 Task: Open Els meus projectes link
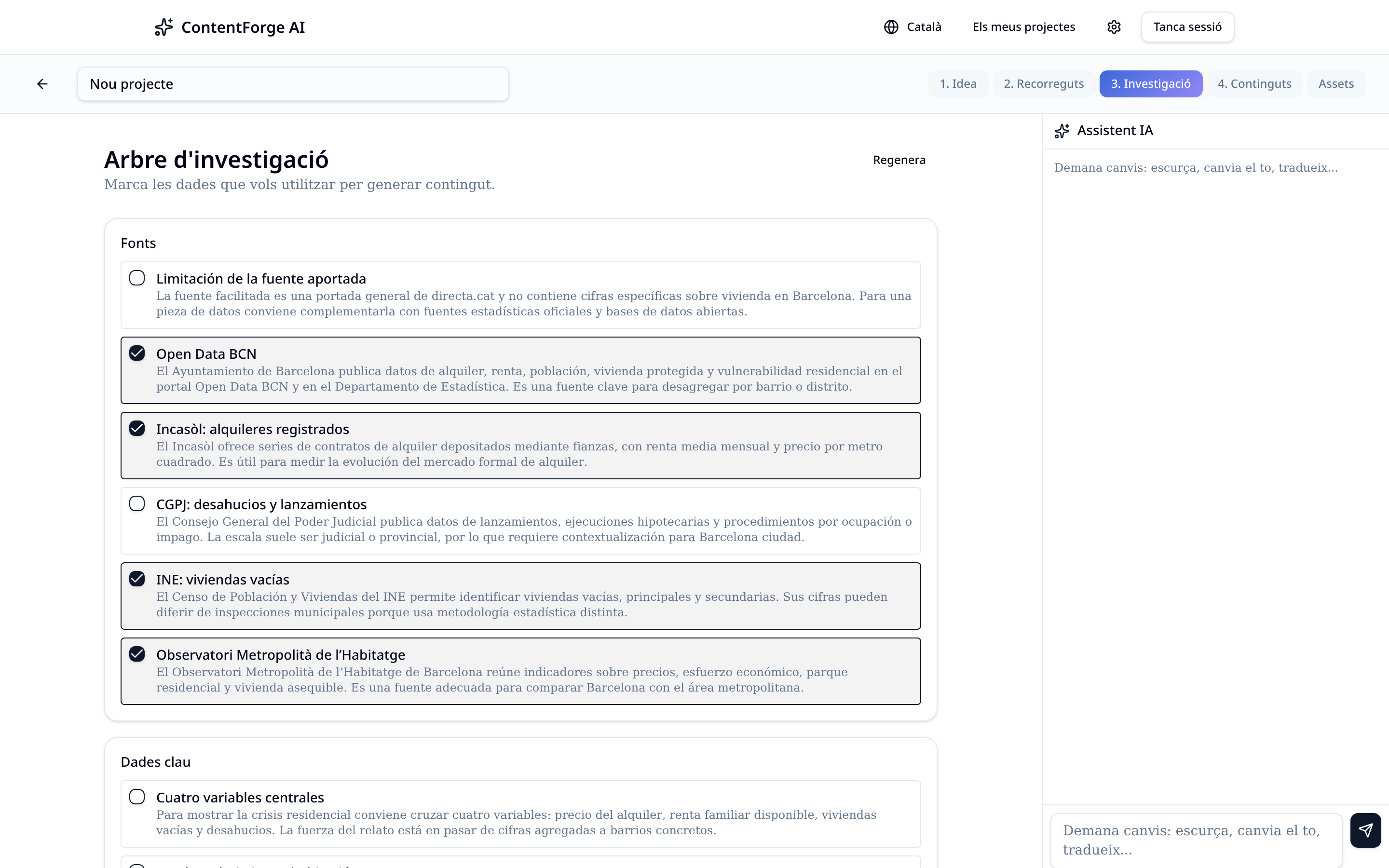coord(1024,27)
